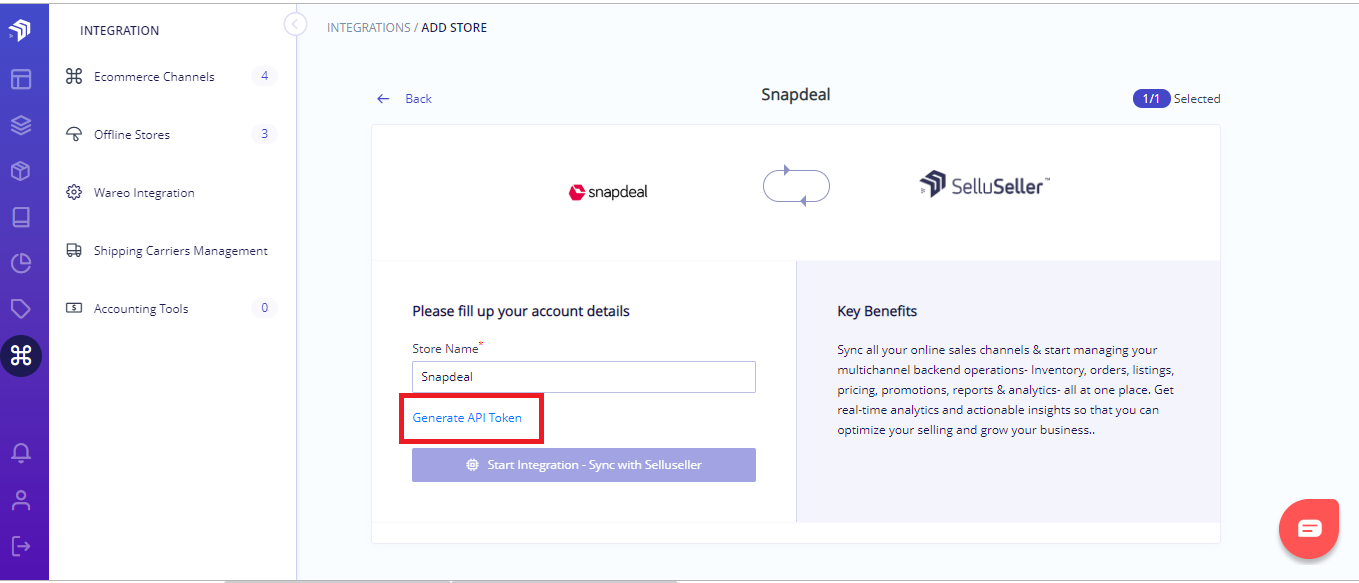Viewport: 1359px width, 583px height.
Task: Open the dashboard layout icon in the sidebar
Action: tap(21, 79)
